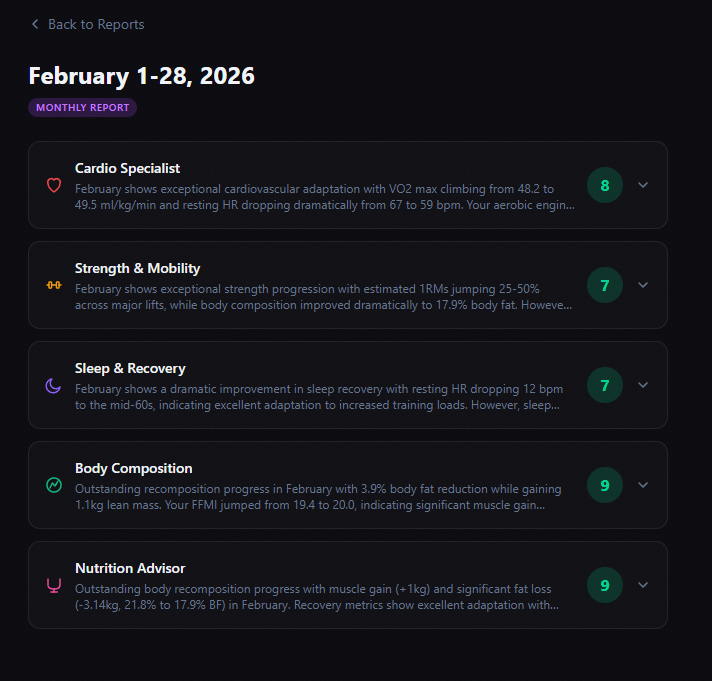Click the Monthly Report badge
This screenshot has height=681, width=712.
pos(82,107)
